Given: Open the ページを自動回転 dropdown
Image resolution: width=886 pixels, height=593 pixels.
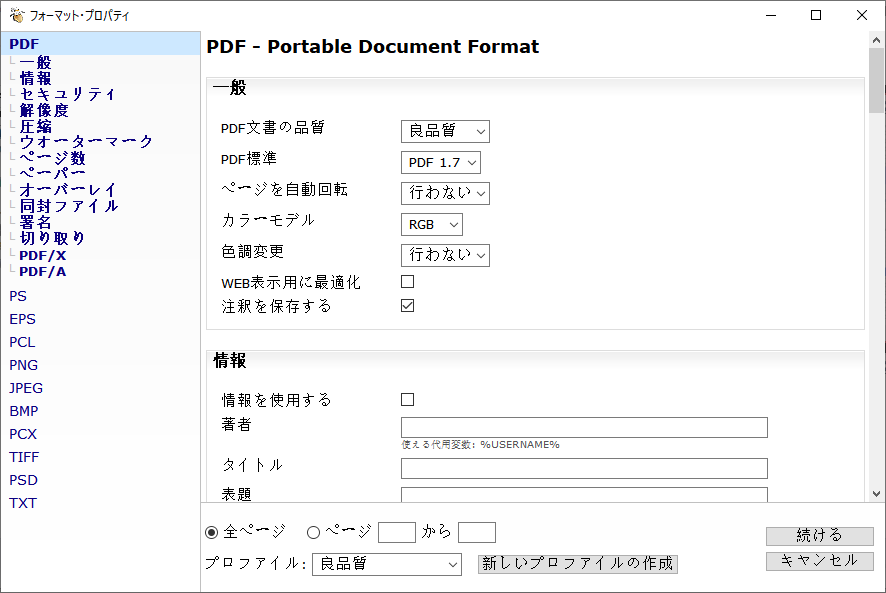Looking at the screenshot, I should 444,193.
